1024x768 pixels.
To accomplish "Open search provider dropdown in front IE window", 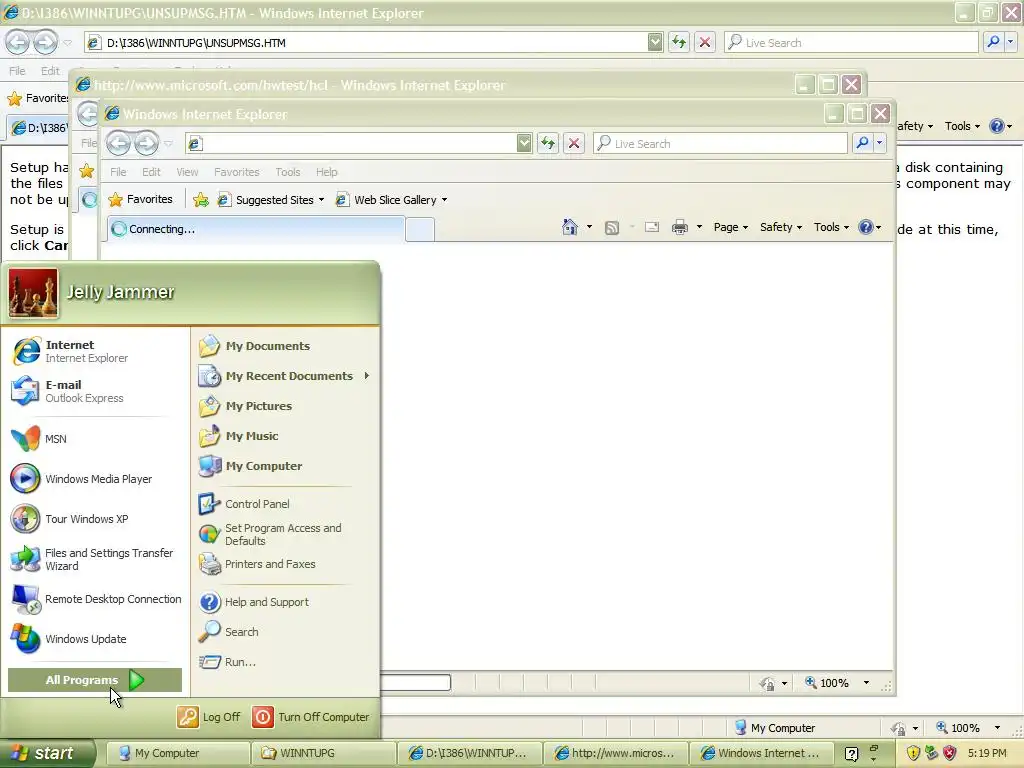I will pos(880,143).
